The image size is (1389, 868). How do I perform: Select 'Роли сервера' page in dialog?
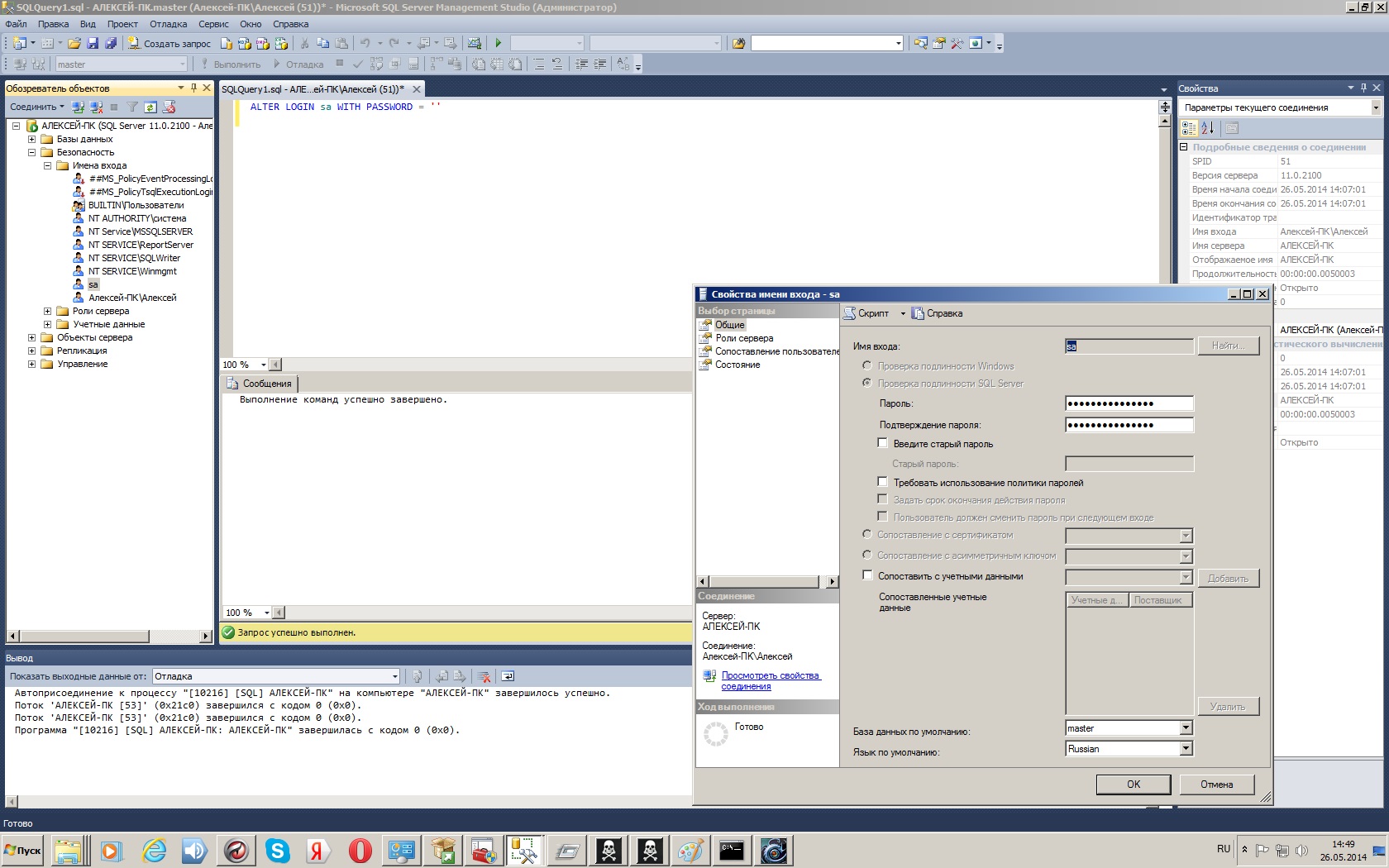(x=744, y=338)
